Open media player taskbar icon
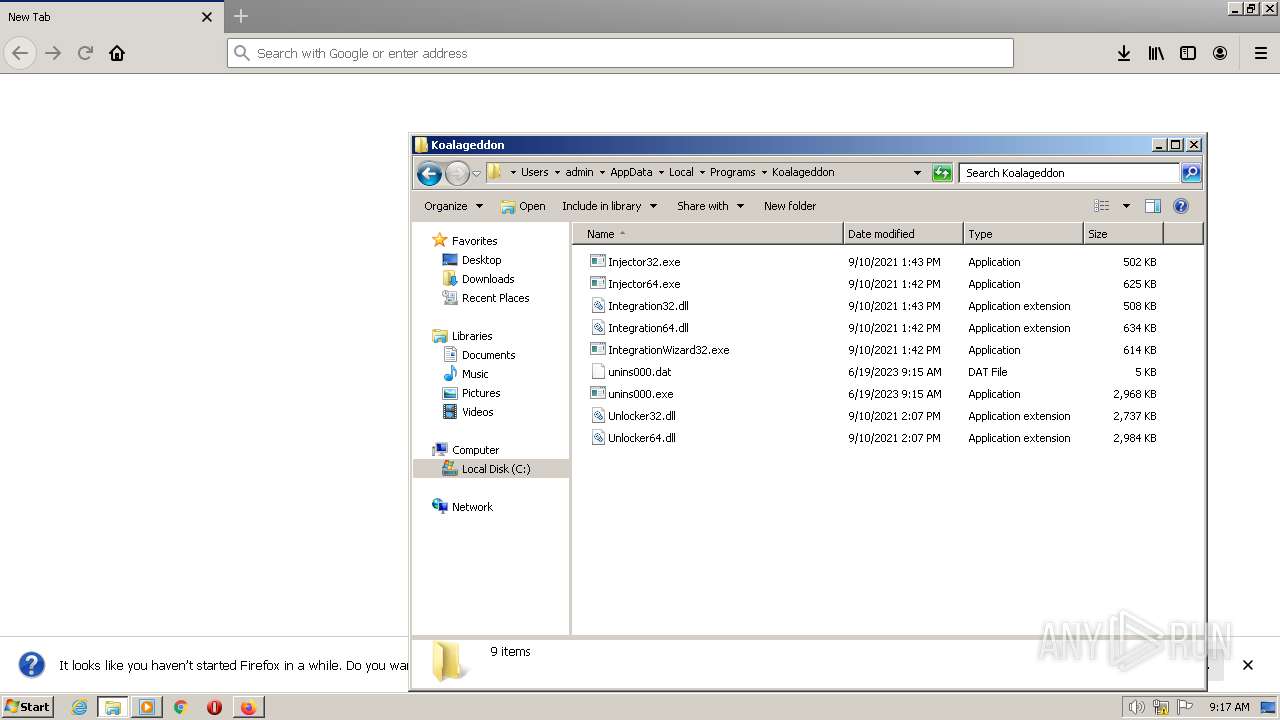 click(147, 707)
